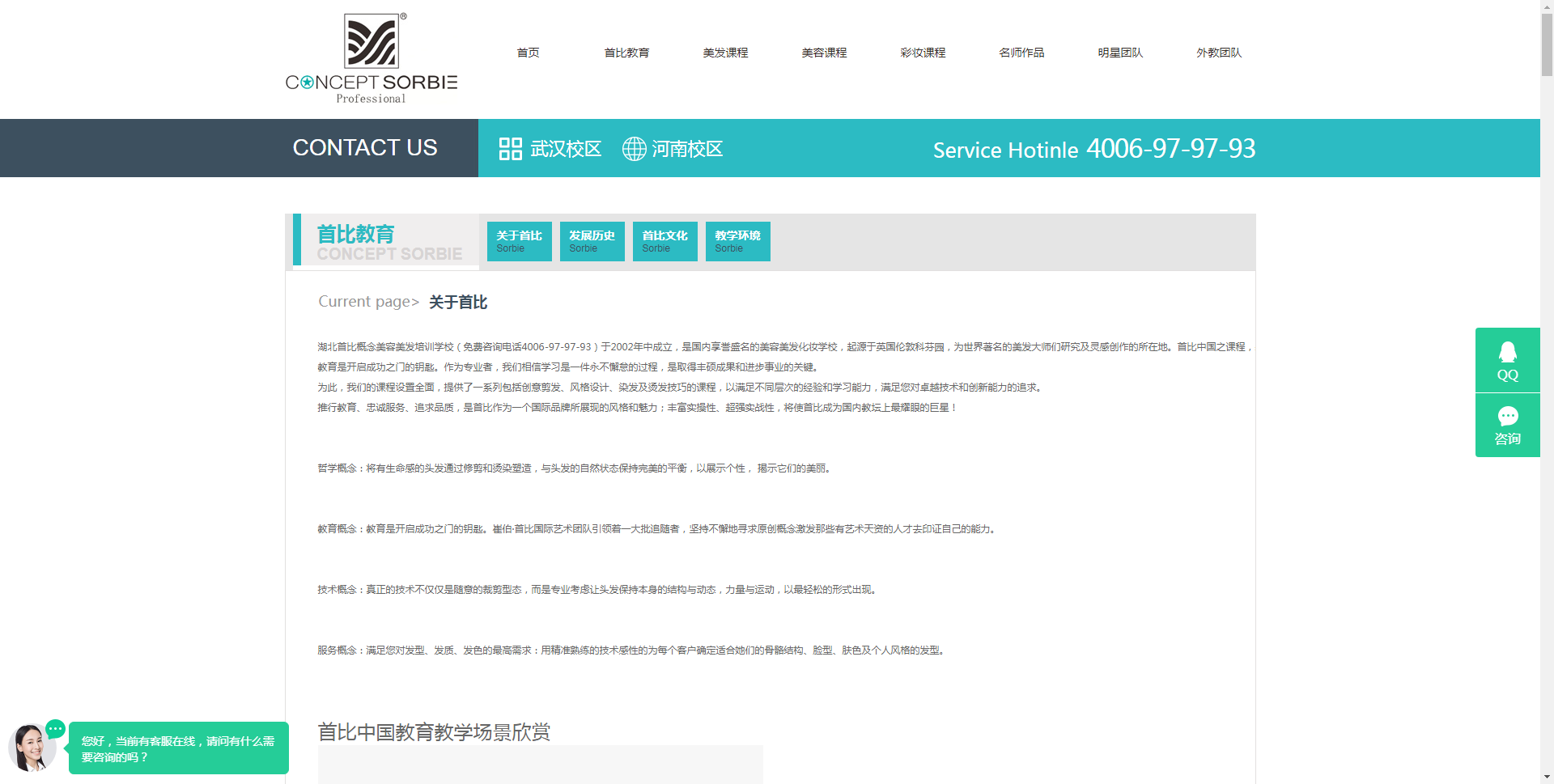Screen dimensions: 1554x784
Task: Click the customer service avatar
Action: (31, 748)
